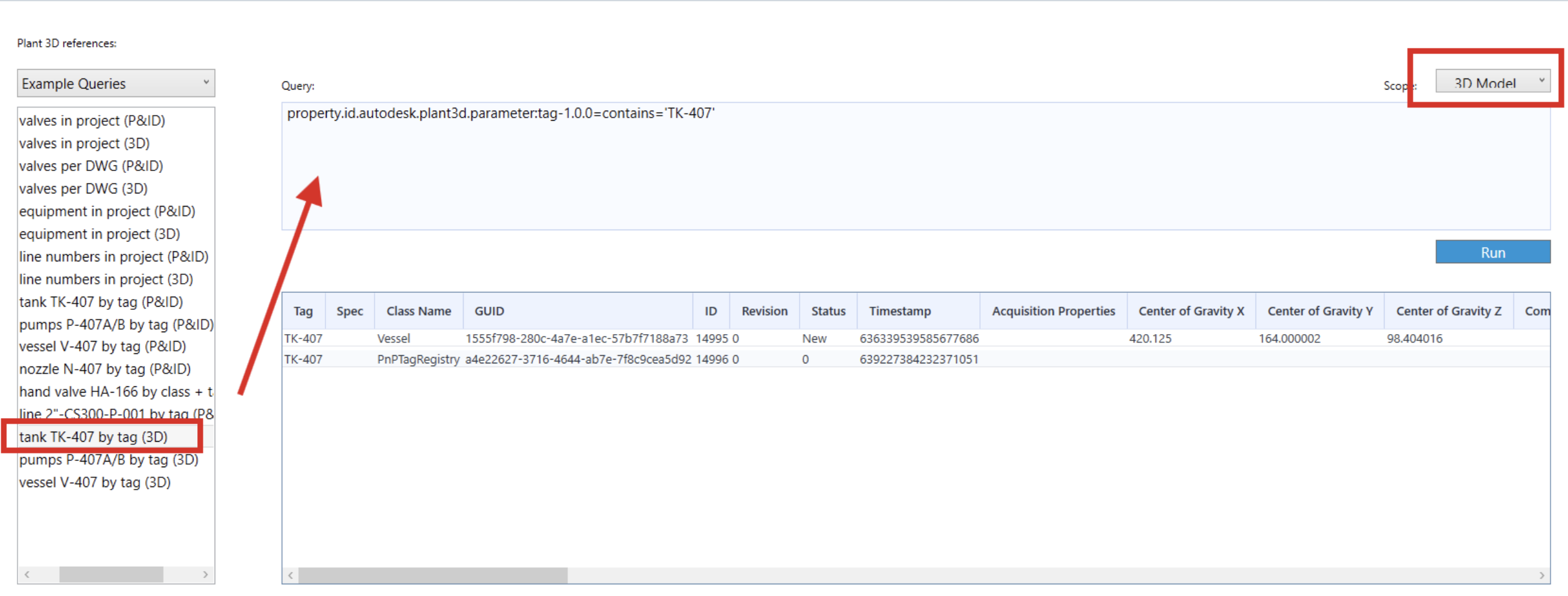Select 'equipment in project (3D)' query

coord(100,234)
